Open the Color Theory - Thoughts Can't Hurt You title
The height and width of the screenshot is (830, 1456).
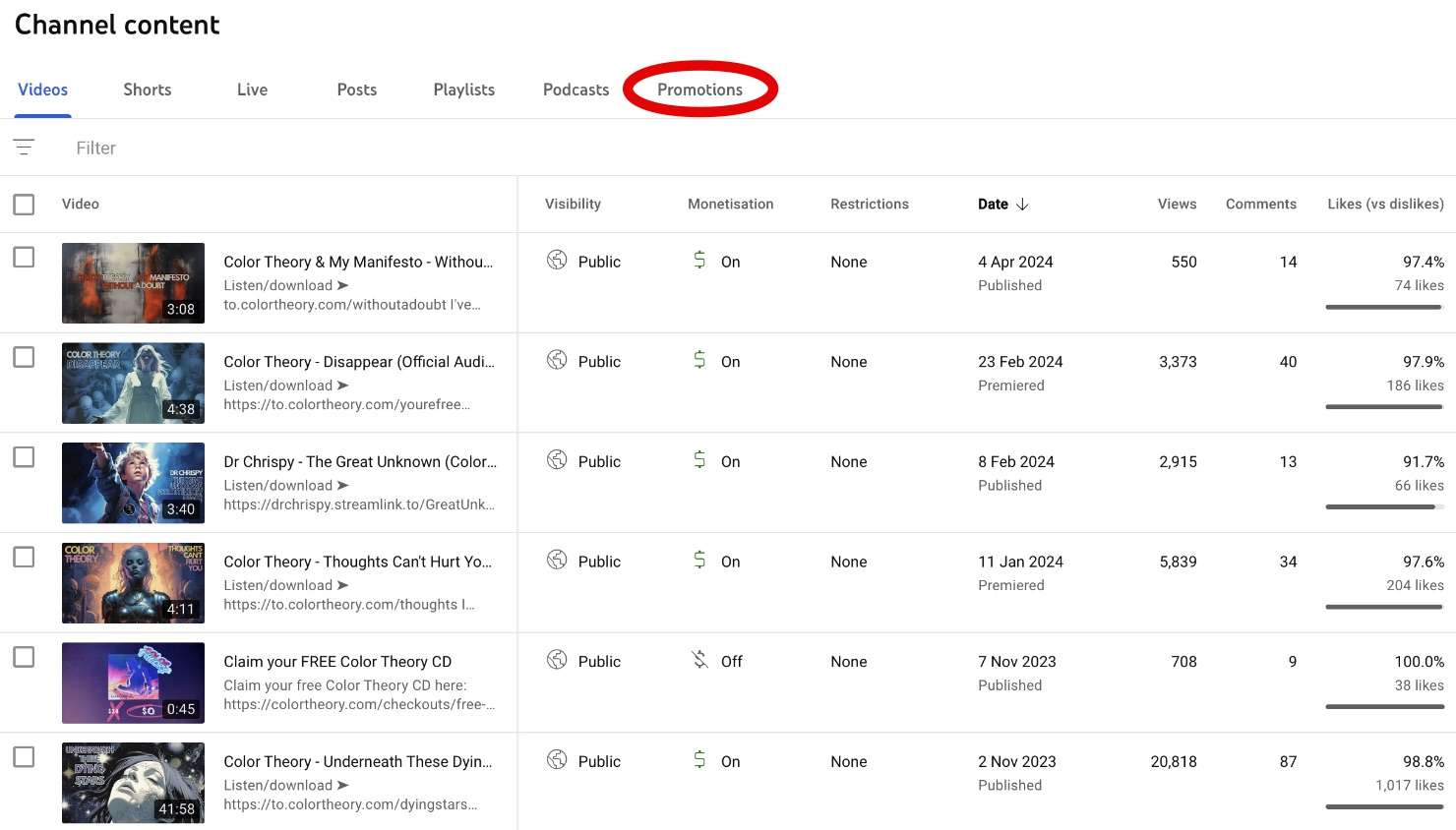357,562
